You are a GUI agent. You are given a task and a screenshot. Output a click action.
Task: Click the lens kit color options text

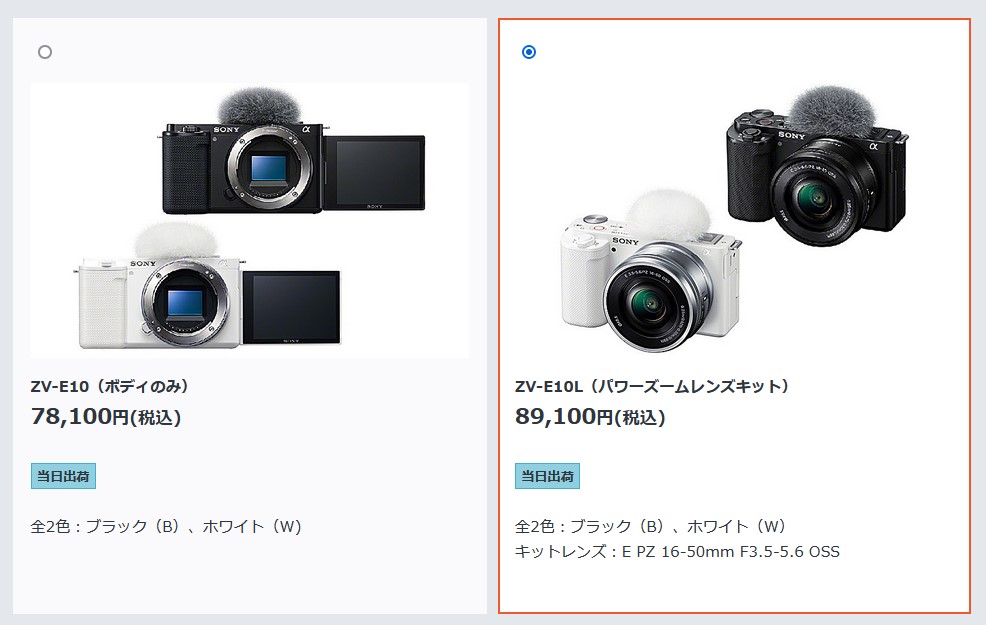pos(651,526)
